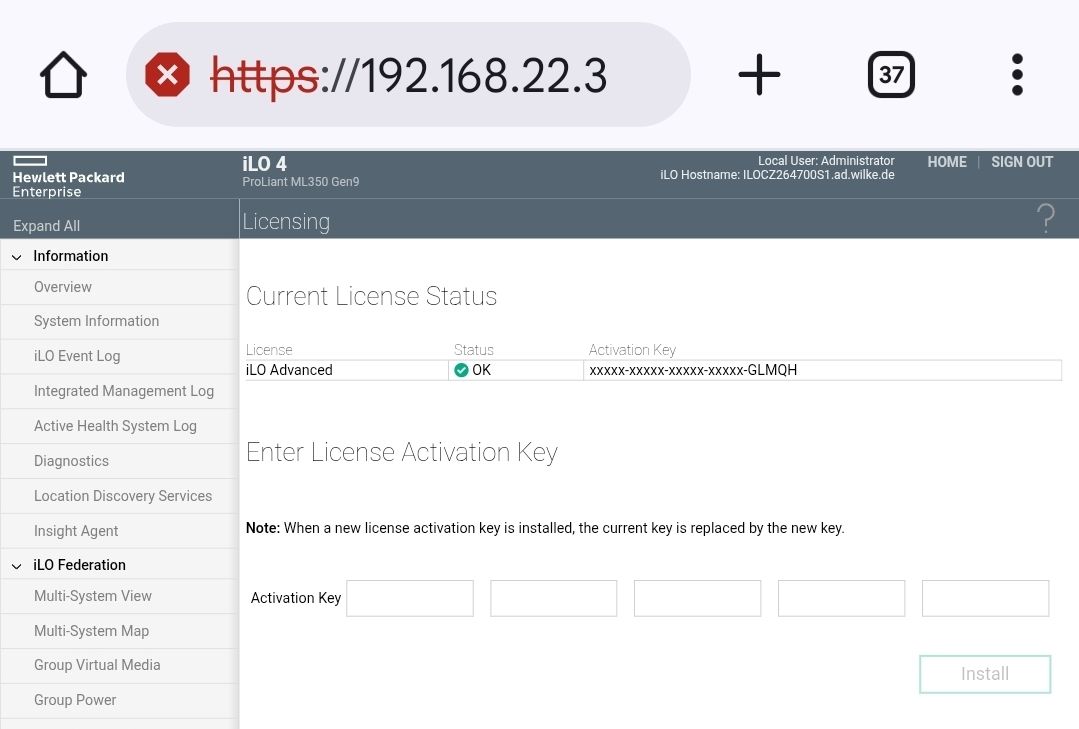Click Expand All in the sidebar
Screen dimensions: 1079x729
pos(46,226)
